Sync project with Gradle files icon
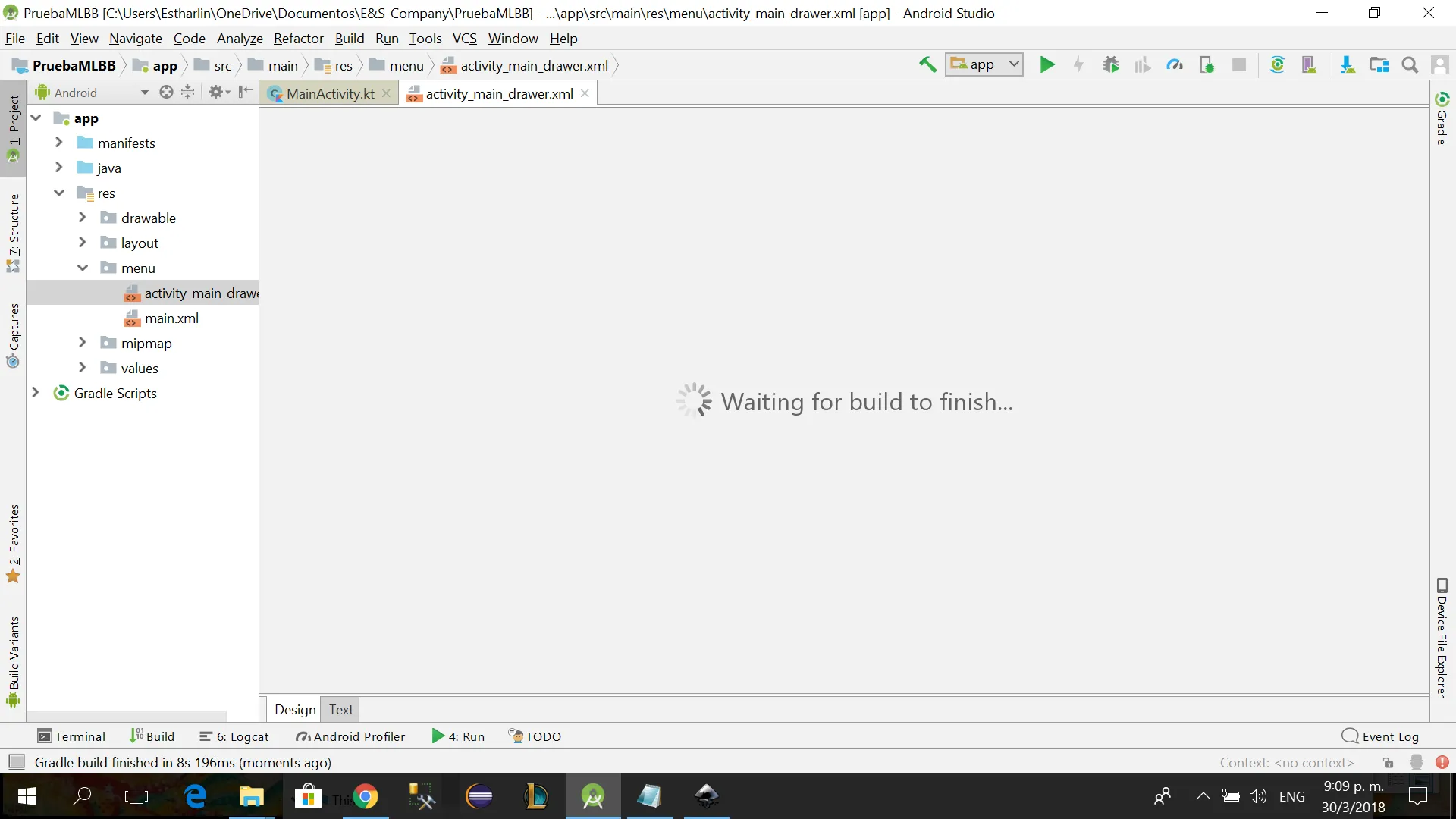 click(1277, 65)
